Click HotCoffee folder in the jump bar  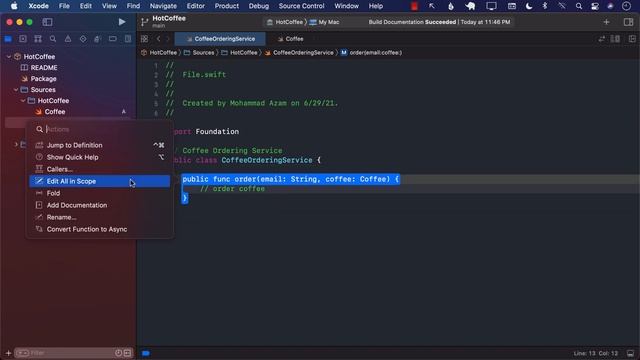pos(240,53)
